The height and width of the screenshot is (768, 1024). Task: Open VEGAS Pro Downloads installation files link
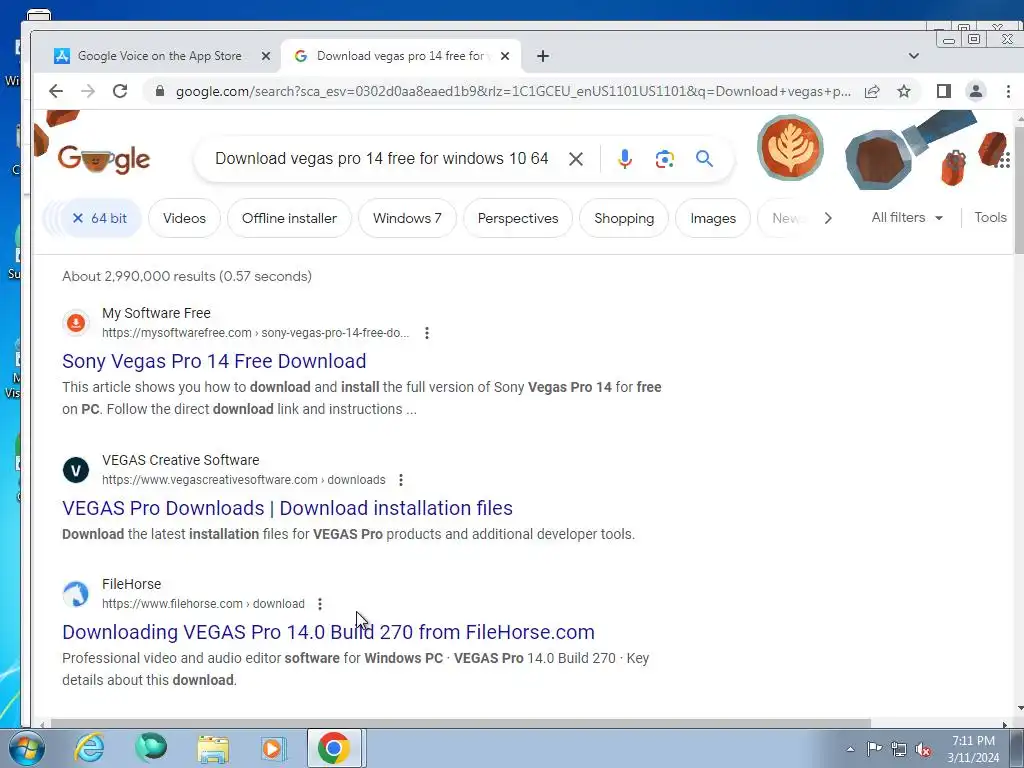tap(287, 508)
